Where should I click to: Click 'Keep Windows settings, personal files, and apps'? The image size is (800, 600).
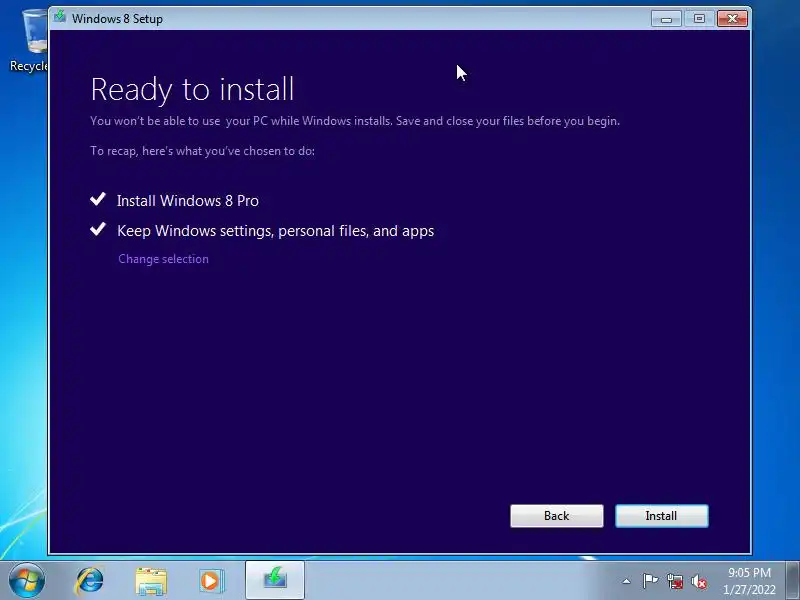coord(276,231)
